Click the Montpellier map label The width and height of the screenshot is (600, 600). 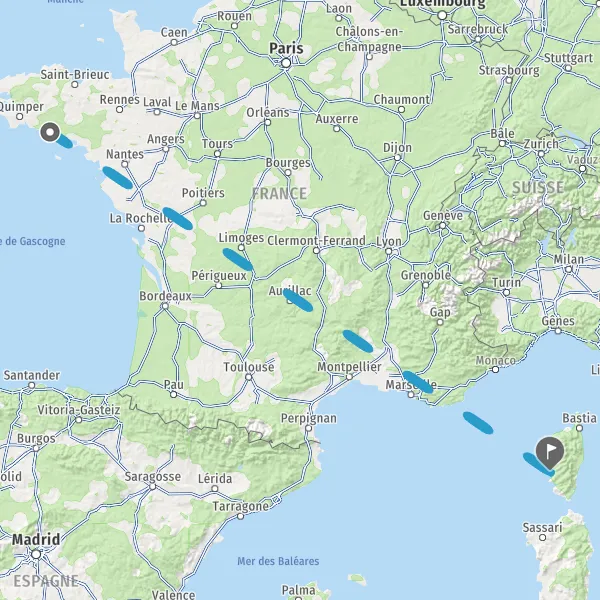tap(349, 367)
